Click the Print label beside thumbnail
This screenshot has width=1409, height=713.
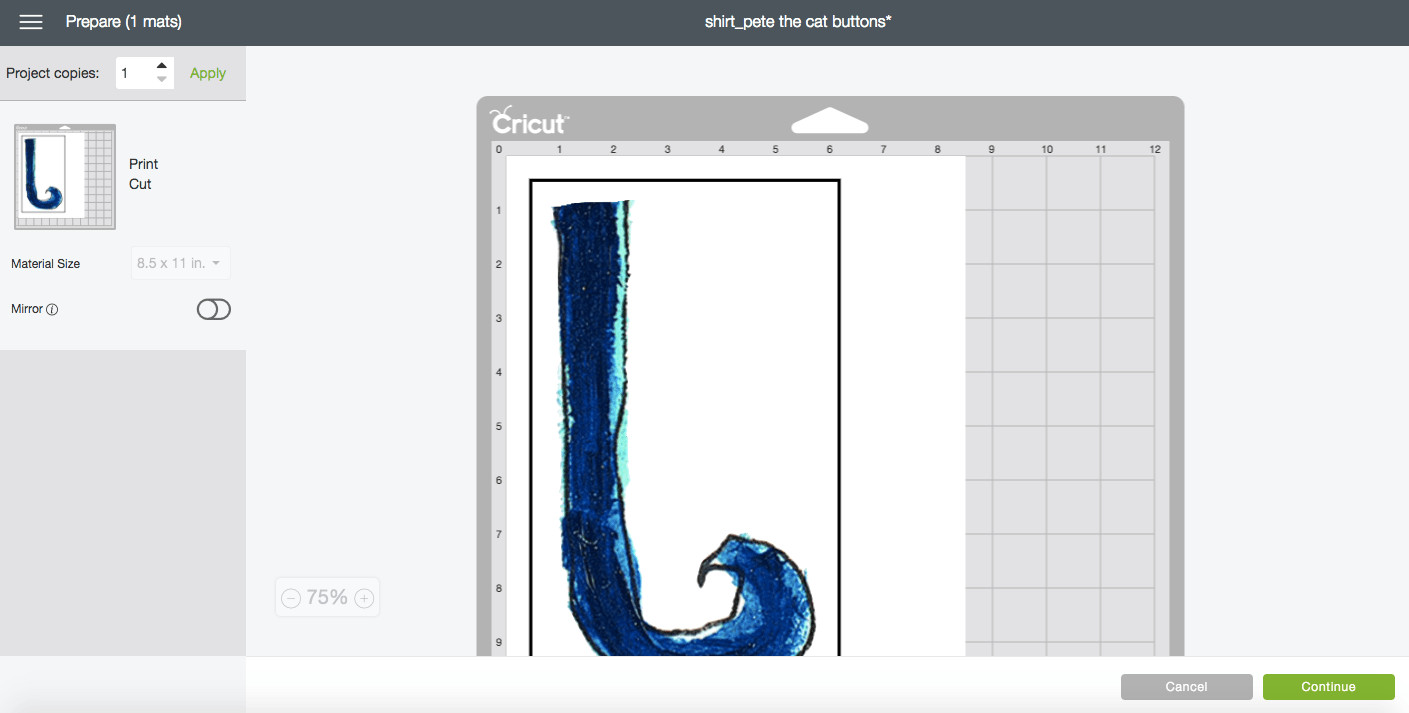click(144, 164)
